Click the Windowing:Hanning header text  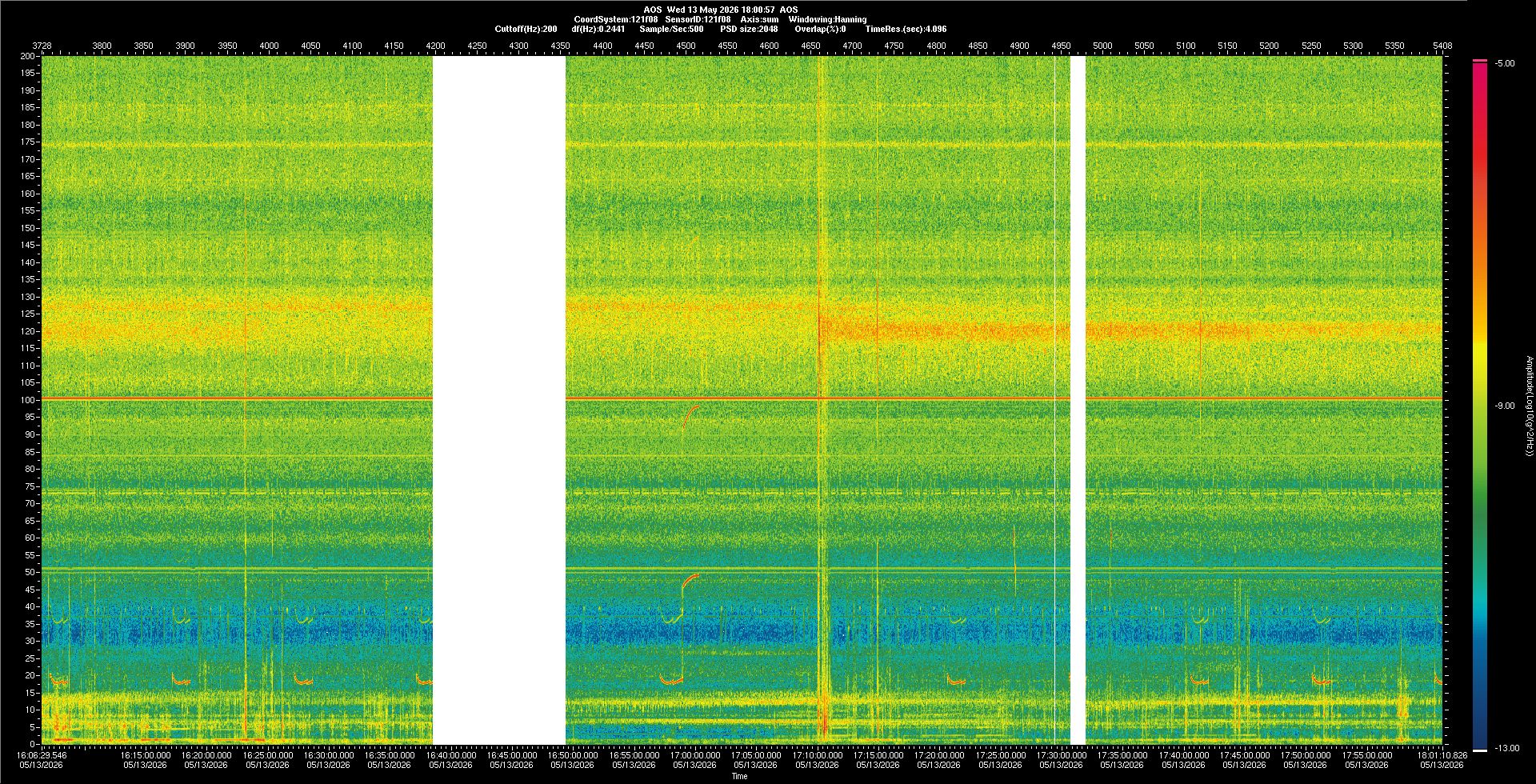pos(827,19)
